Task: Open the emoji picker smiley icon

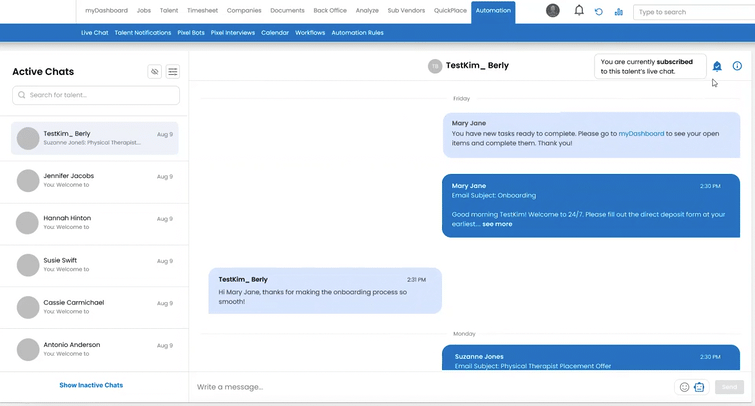Action: click(x=684, y=387)
